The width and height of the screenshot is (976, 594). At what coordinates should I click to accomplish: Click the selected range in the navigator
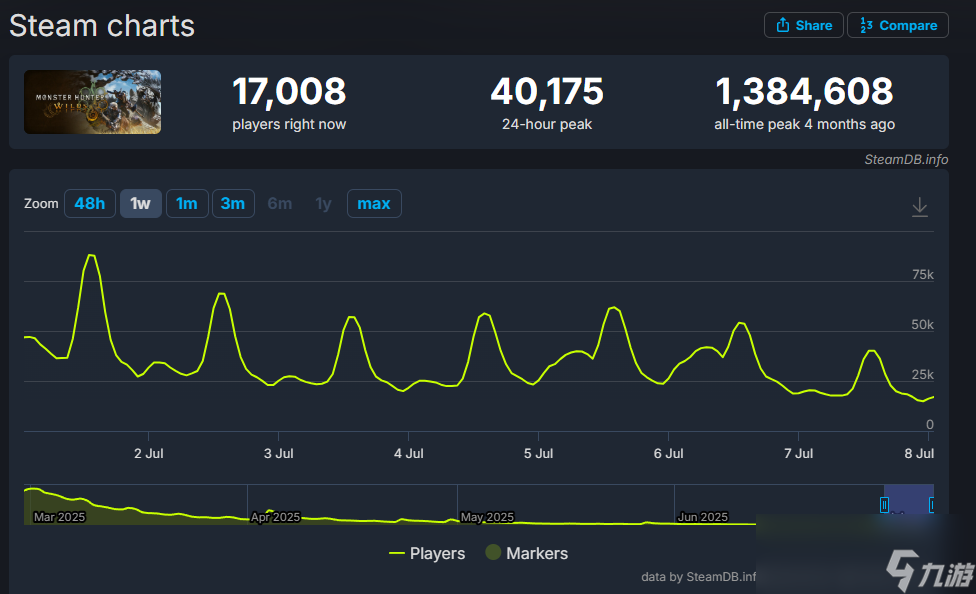click(908, 500)
